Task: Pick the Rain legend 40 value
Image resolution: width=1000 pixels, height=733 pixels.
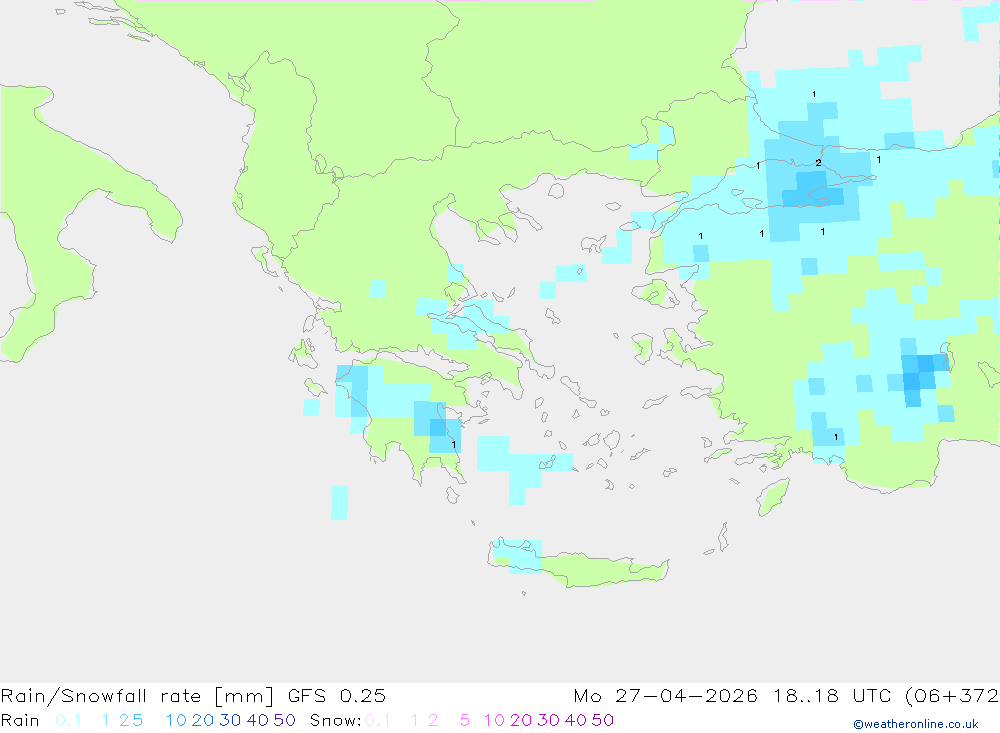Action: coord(258,720)
